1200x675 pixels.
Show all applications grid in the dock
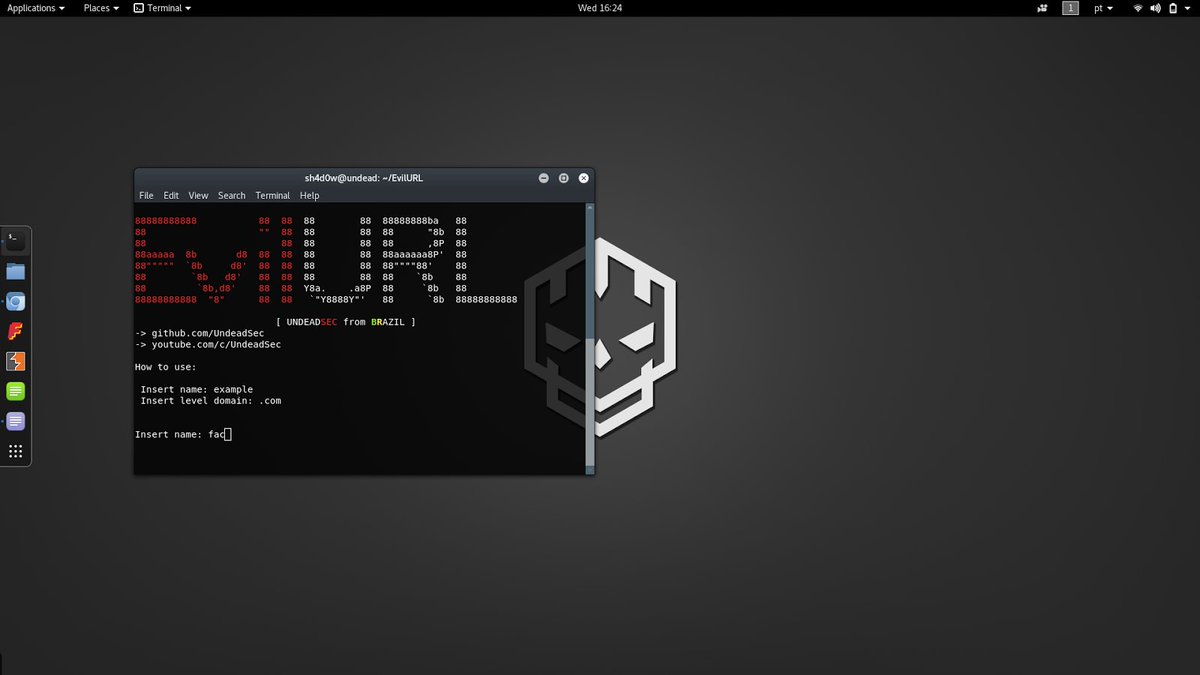pos(15,451)
